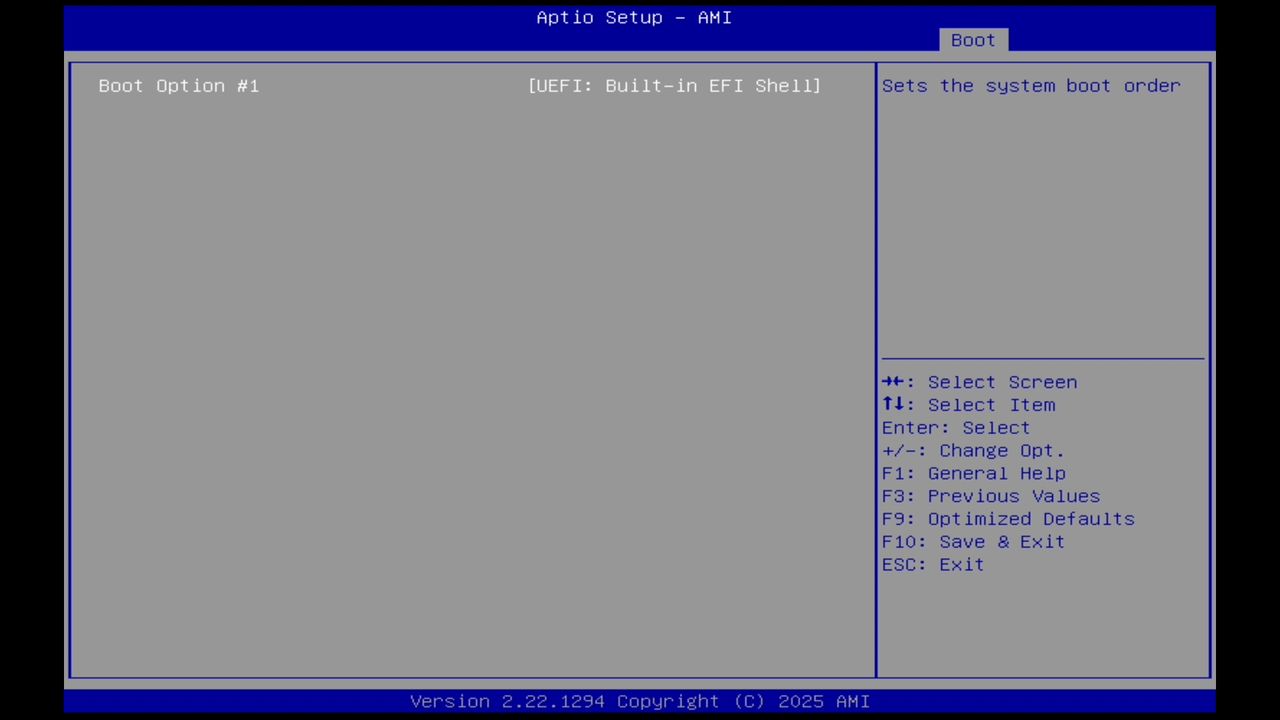Click F3: Previous Values legend entry
Viewport: 1280px width, 720px height.
tap(990, 496)
